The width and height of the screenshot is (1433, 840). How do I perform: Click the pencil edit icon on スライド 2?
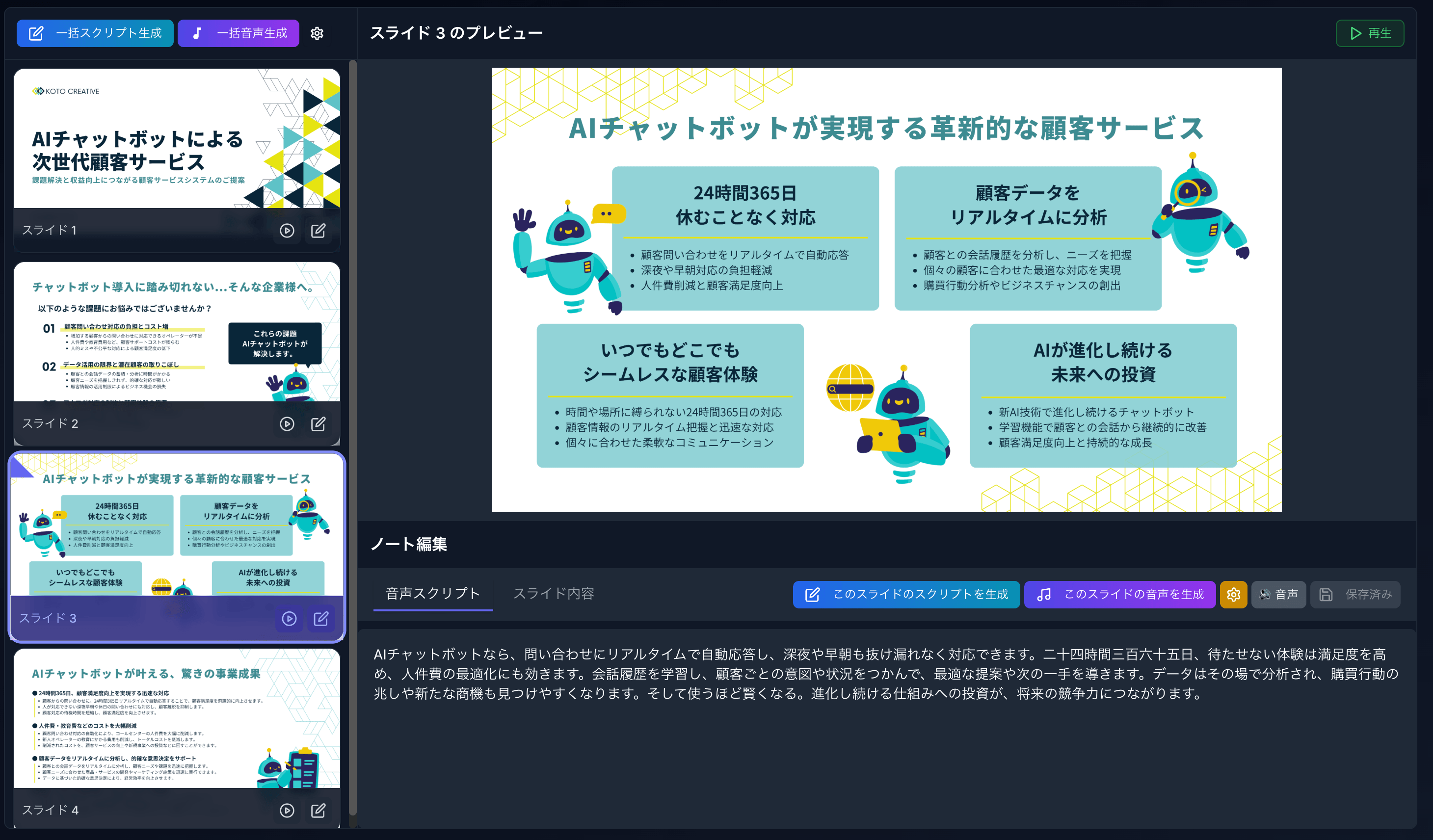318,424
